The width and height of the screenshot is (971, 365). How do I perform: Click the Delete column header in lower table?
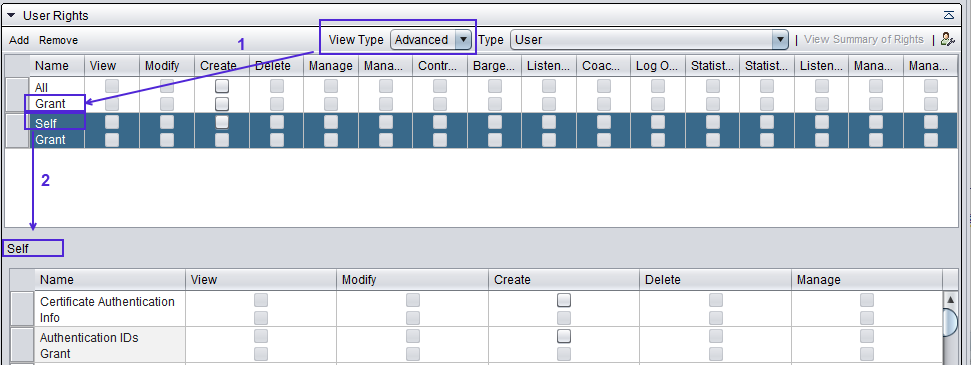pyautogui.click(x=715, y=280)
